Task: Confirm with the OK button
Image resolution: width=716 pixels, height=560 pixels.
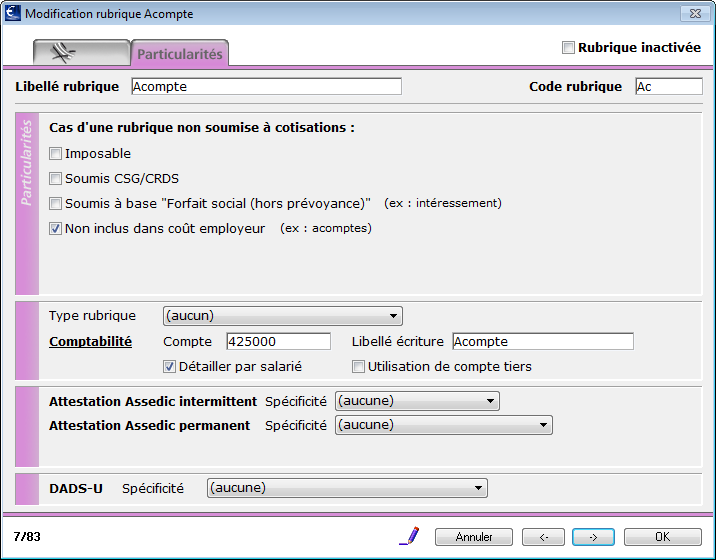Action: coord(663,537)
